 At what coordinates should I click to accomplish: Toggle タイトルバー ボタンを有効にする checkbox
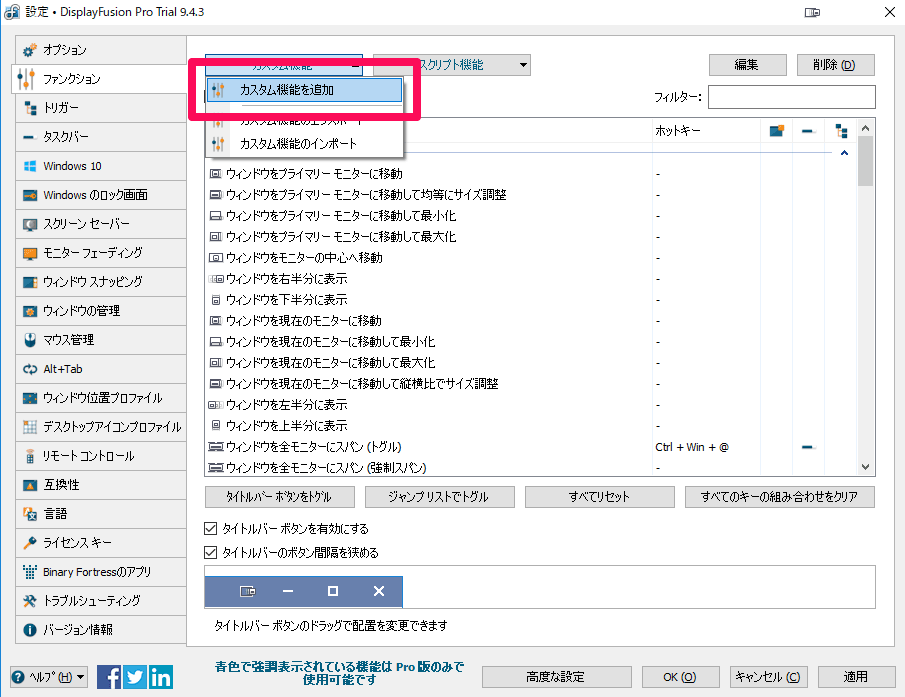point(211,529)
